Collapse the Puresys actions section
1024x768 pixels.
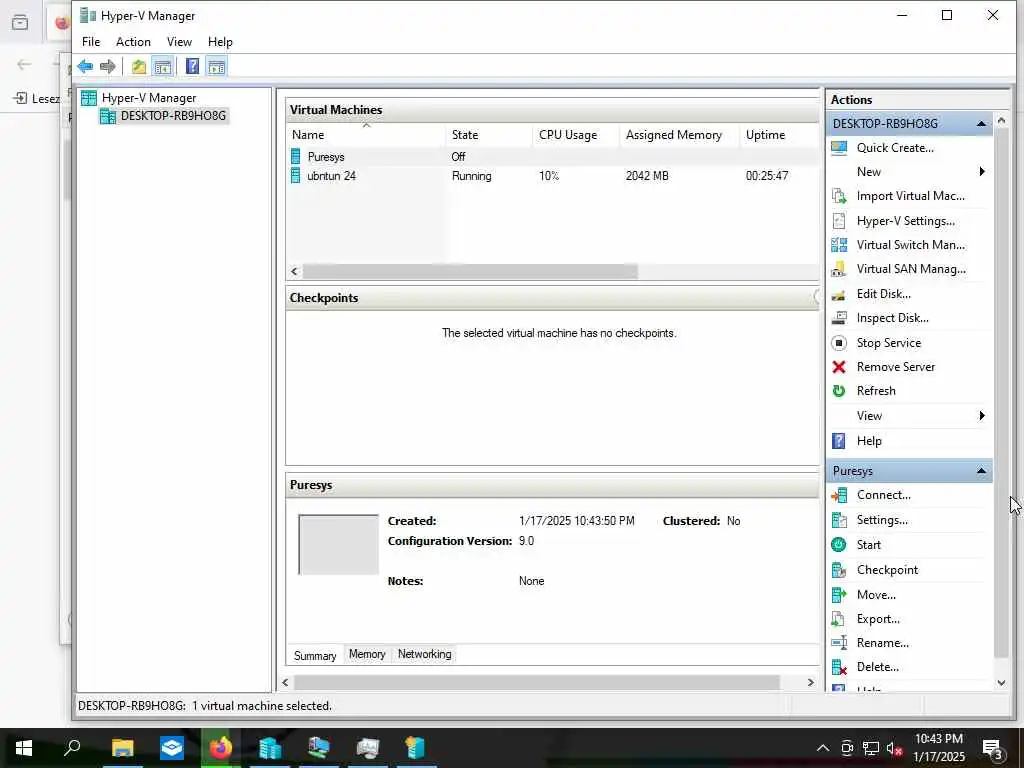click(x=981, y=471)
